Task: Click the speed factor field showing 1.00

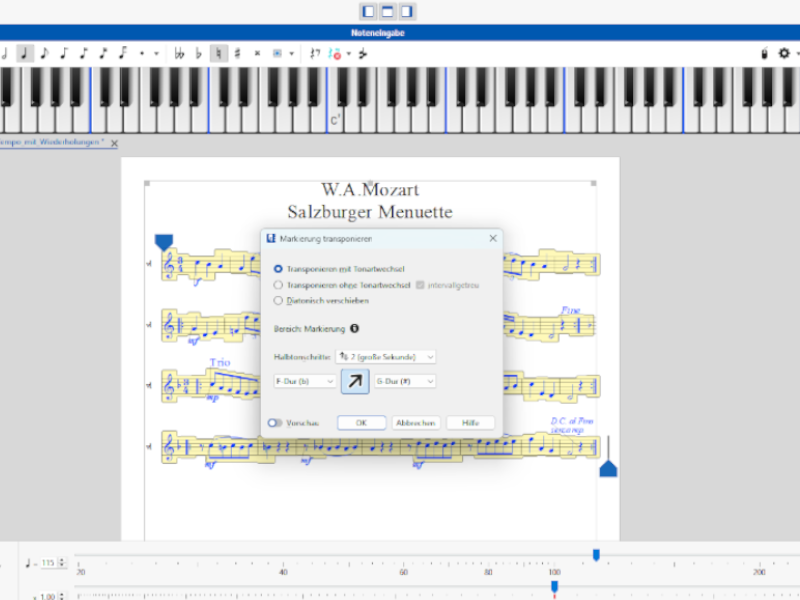Action: 47,595
